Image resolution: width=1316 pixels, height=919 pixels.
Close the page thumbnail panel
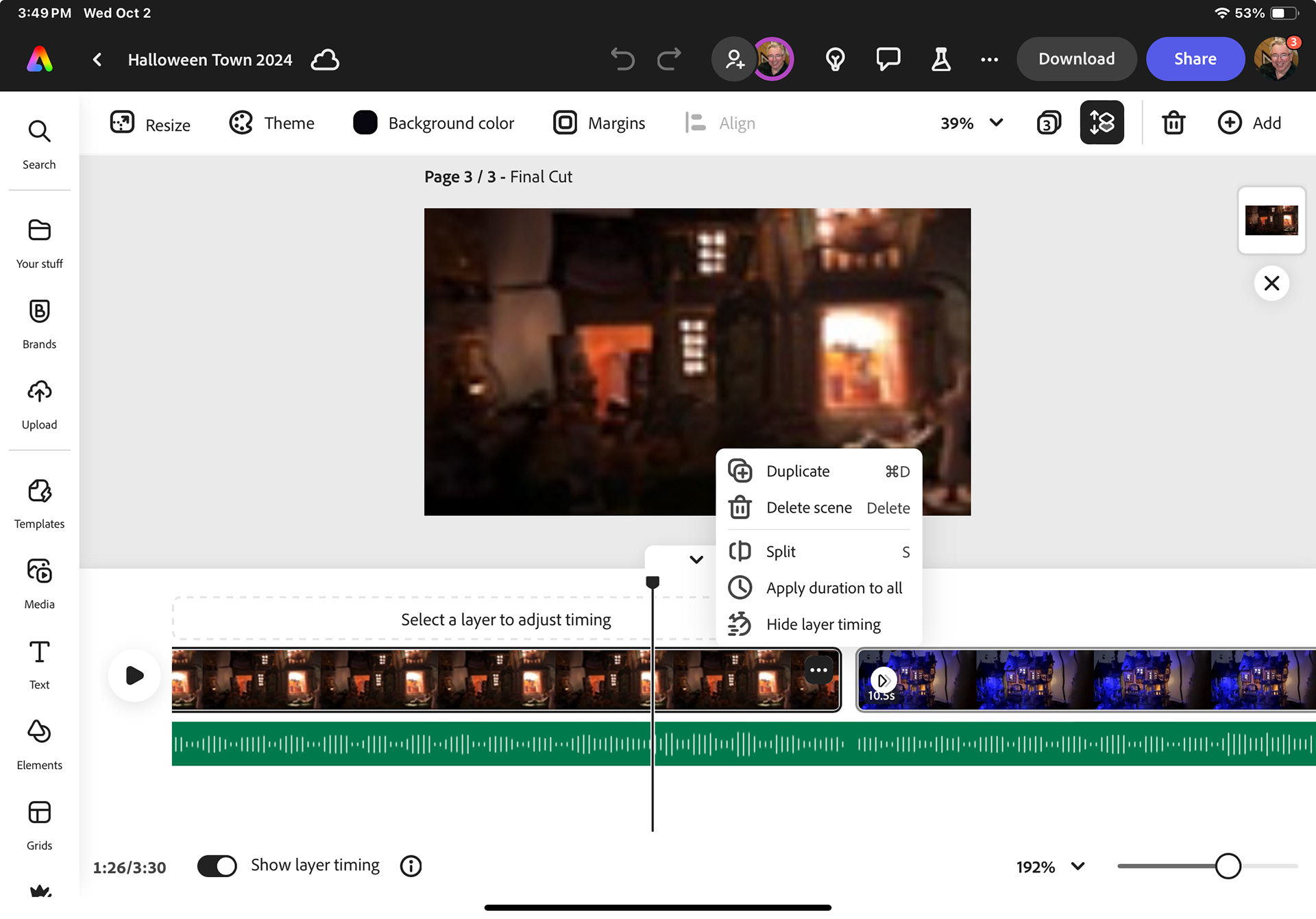(1271, 283)
